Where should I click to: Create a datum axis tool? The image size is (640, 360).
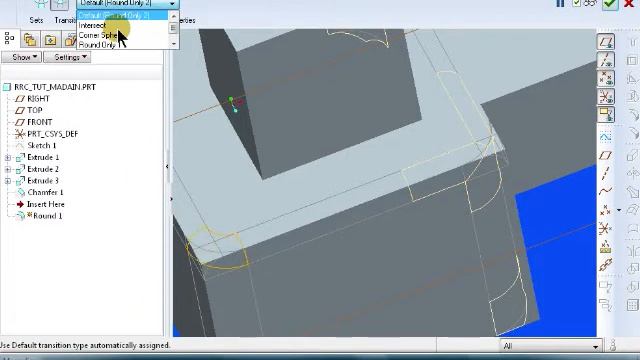[x=606, y=173]
